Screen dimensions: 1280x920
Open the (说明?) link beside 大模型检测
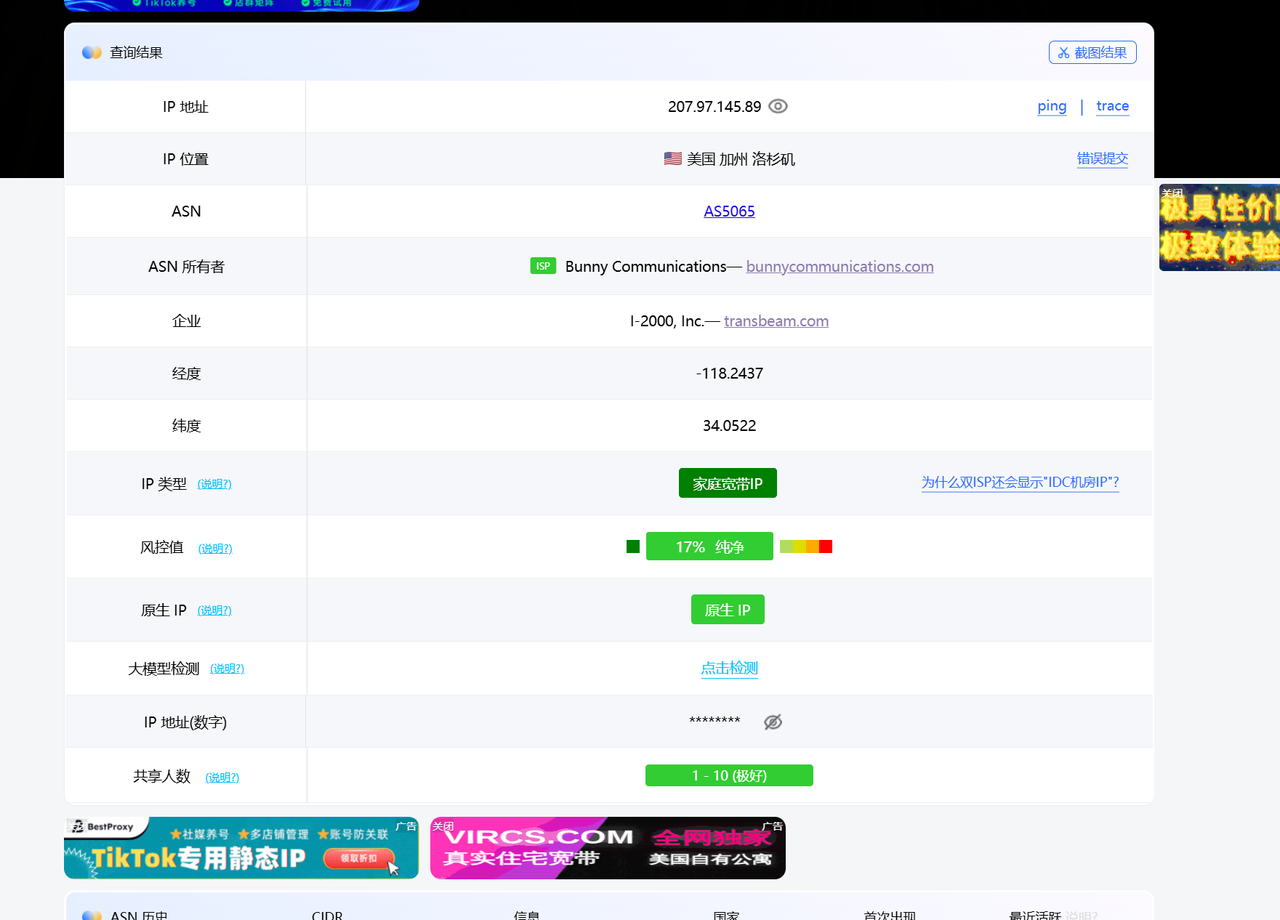pos(227,668)
